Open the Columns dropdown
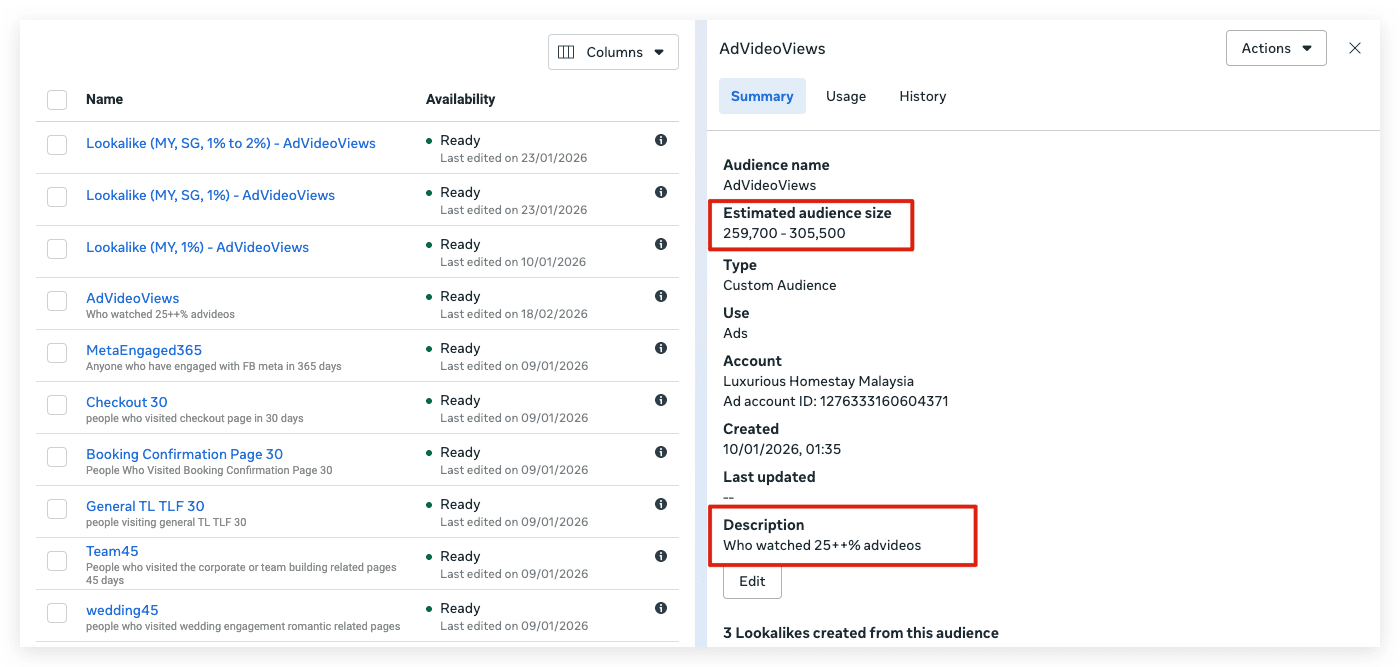The image size is (1400, 667). (x=613, y=52)
